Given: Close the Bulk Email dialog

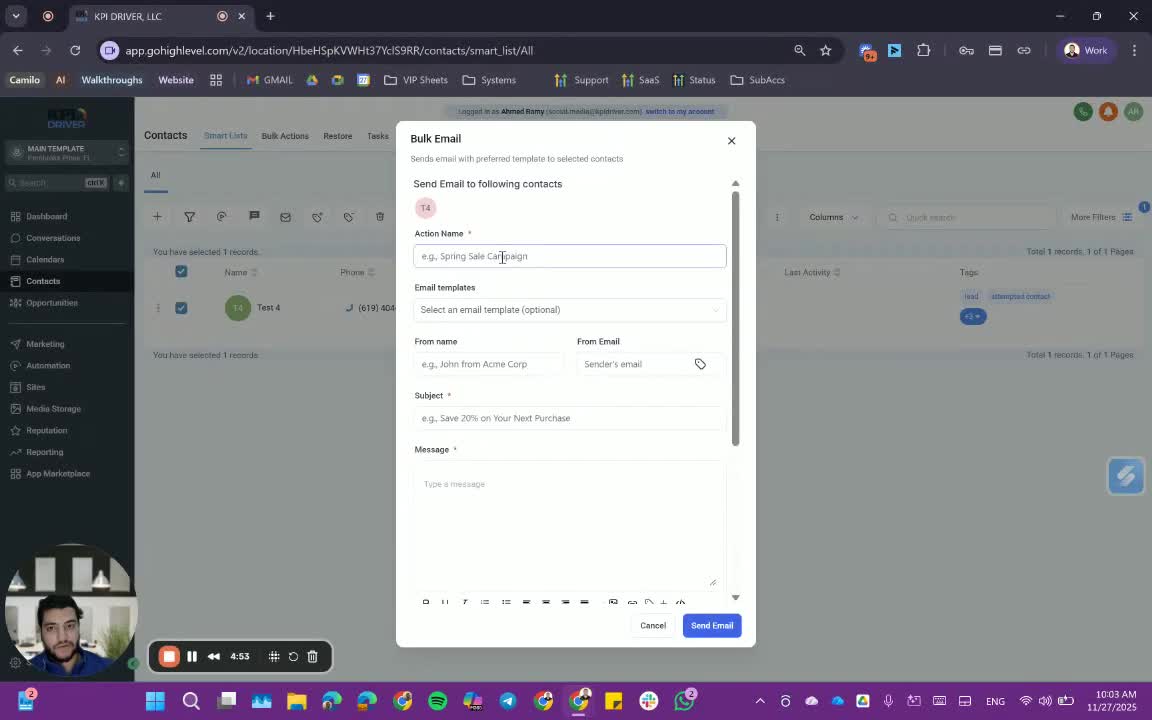Looking at the screenshot, I should [731, 140].
